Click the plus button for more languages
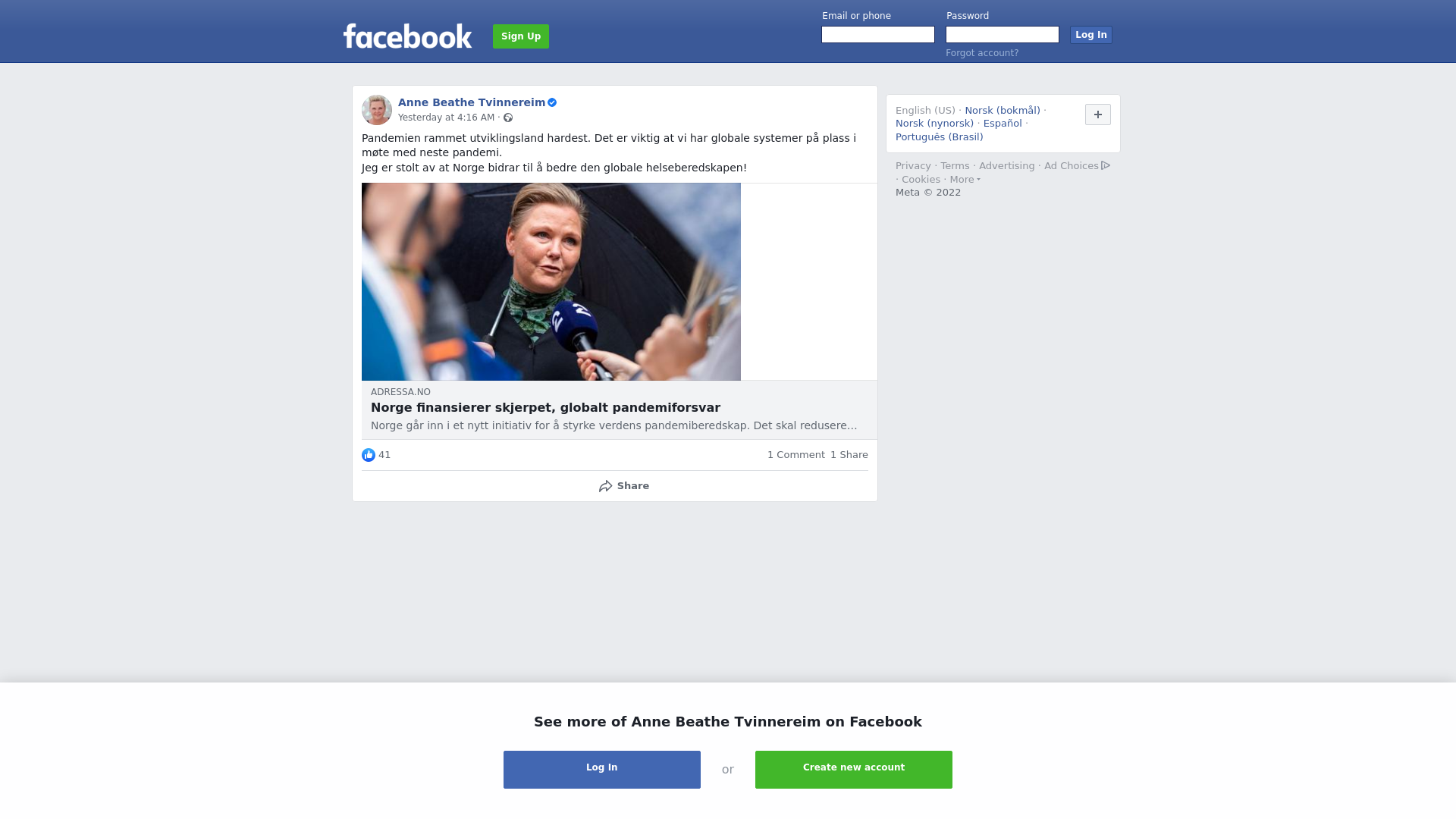1456x819 pixels. pos(1098,115)
